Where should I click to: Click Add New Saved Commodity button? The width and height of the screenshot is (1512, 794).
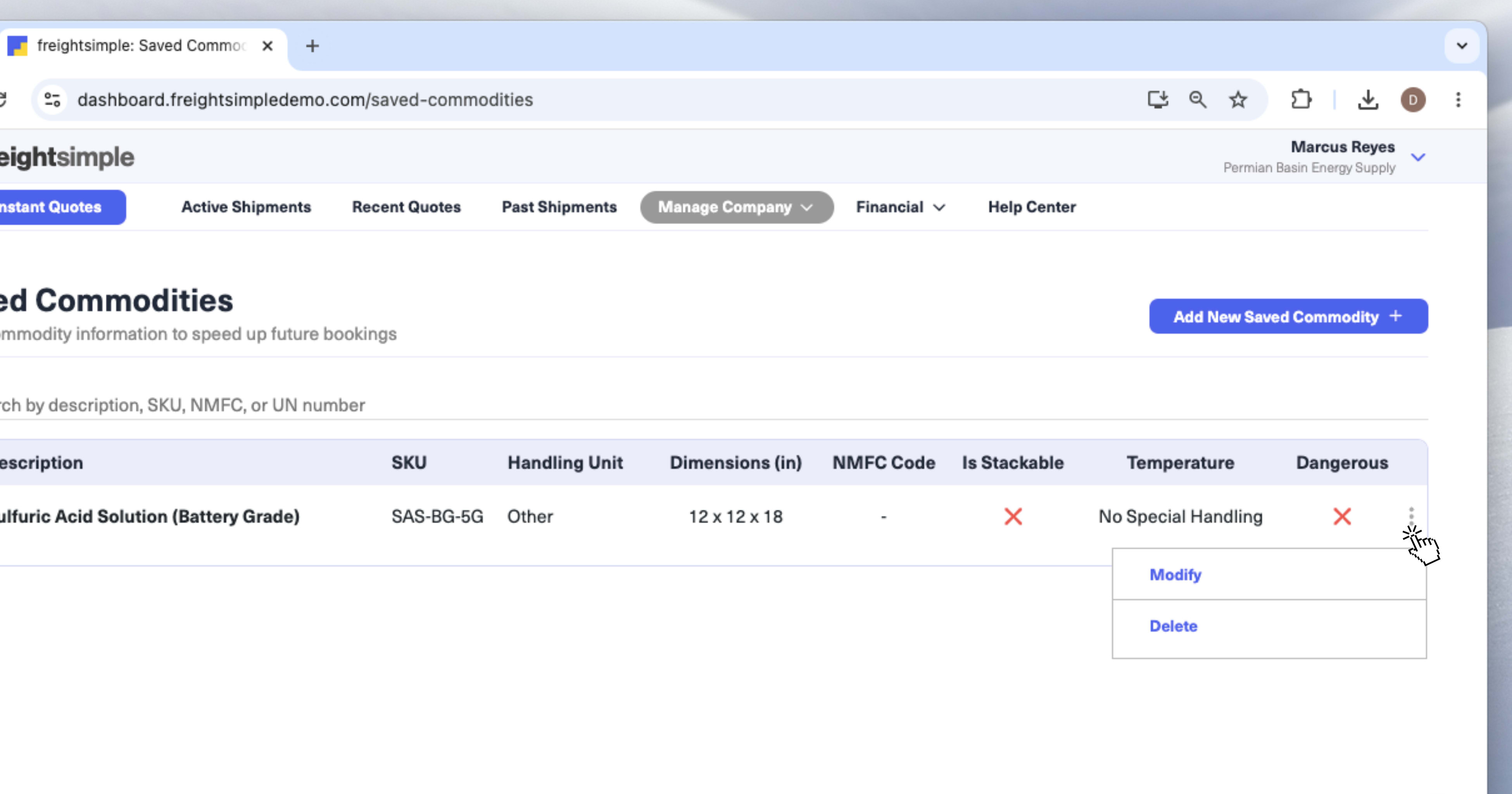click(1288, 317)
